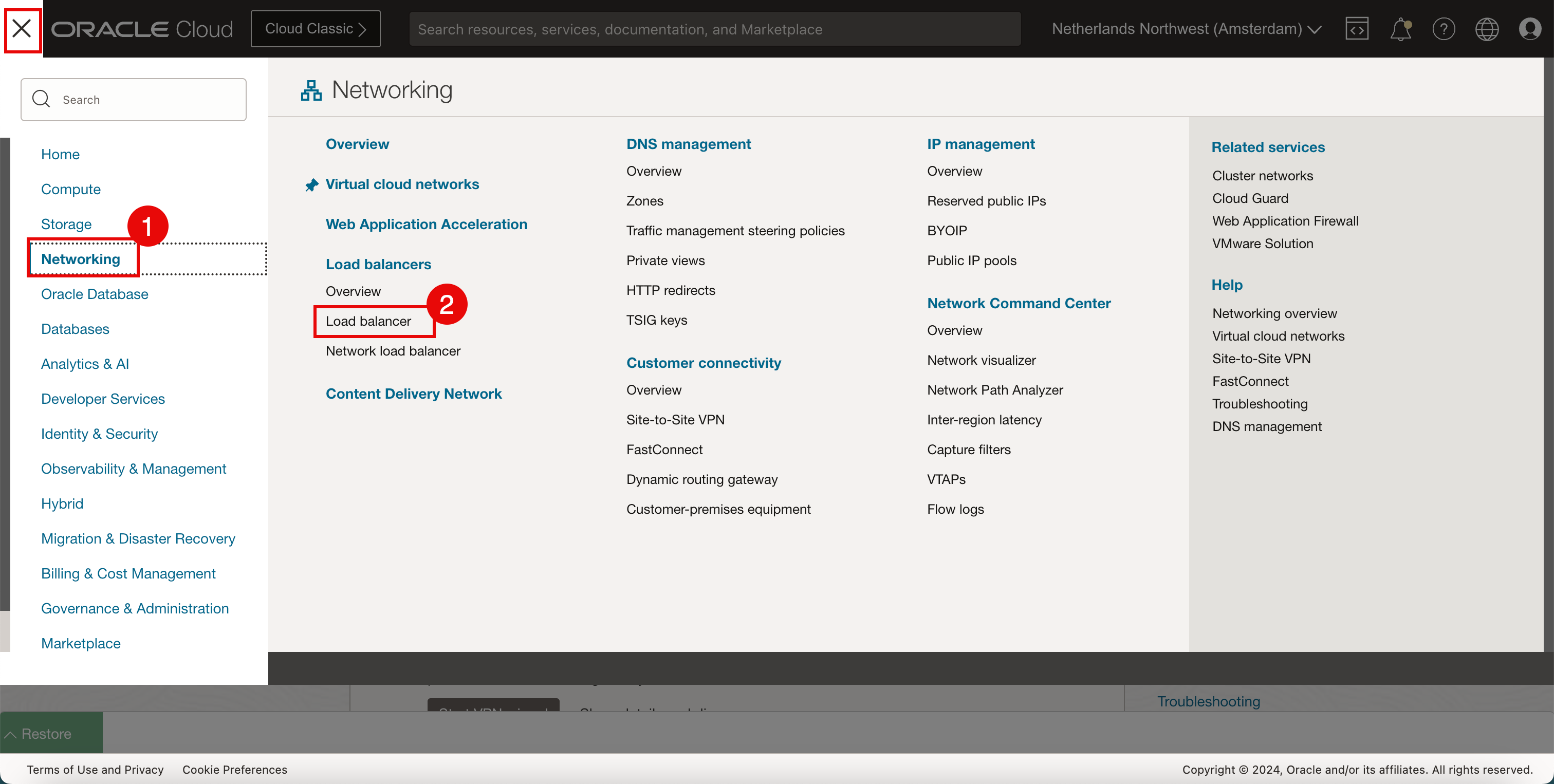Image resolution: width=1554 pixels, height=784 pixels.
Task: Click the navigation menu scrollbar
Action: click(x=5, y=374)
